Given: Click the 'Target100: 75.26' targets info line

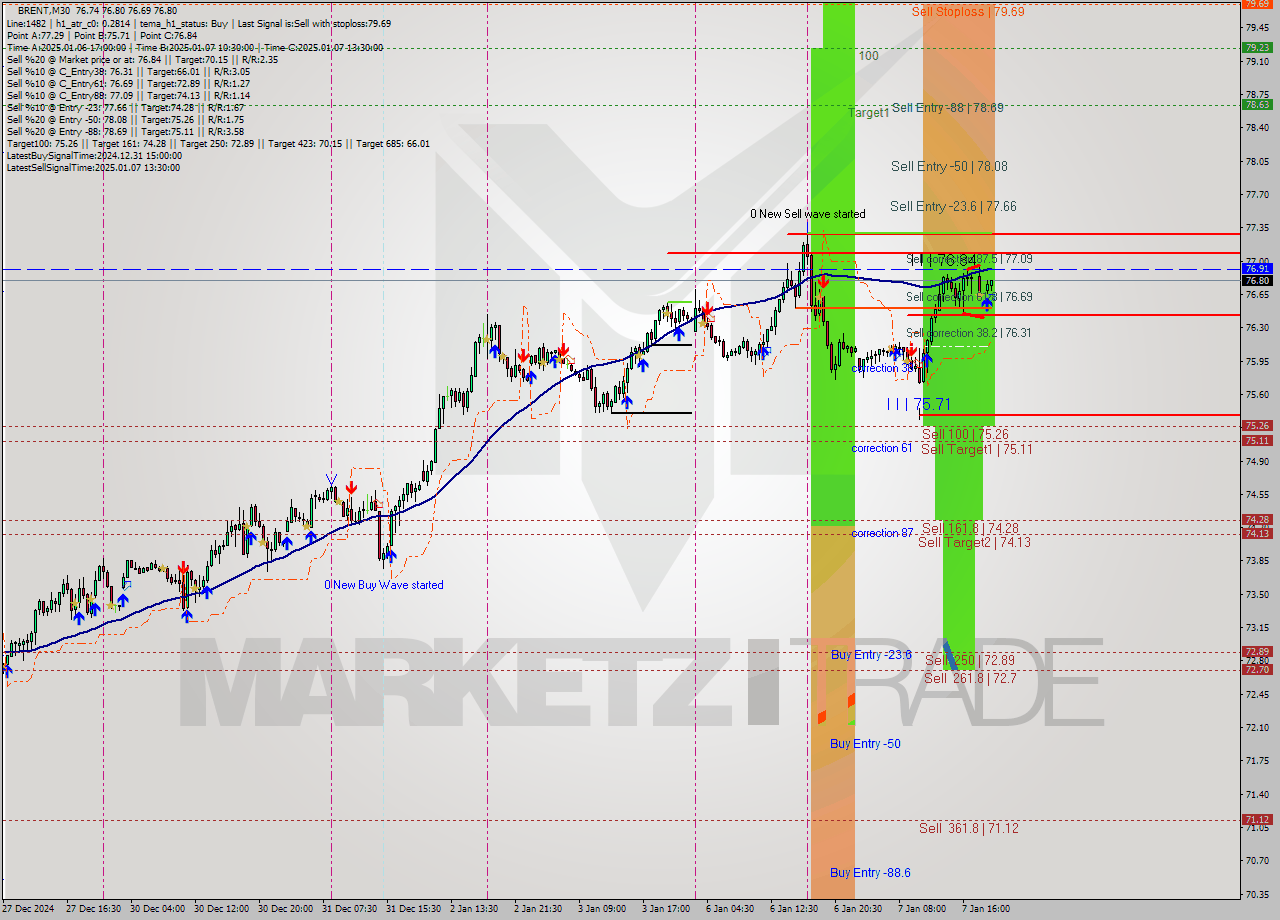Looking at the screenshot, I should tap(218, 143).
